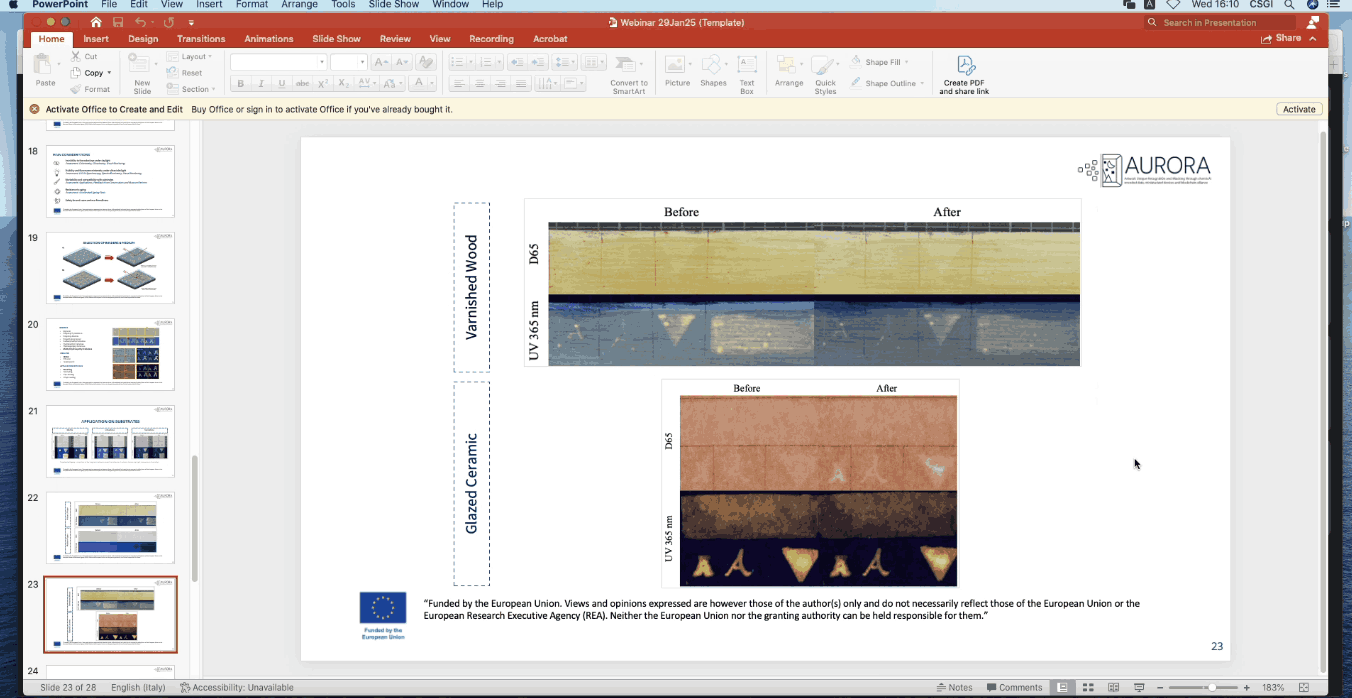
Task: Click Search in Presentation field
Action: pos(1220,22)
